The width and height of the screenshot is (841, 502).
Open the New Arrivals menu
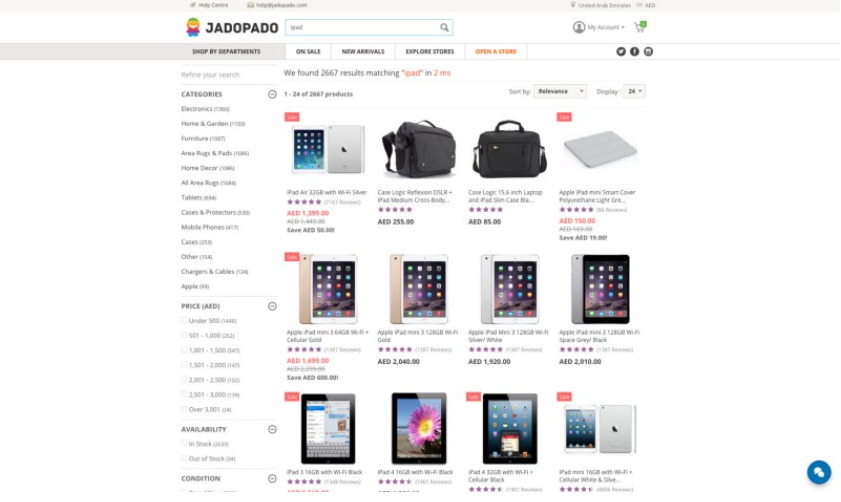pos(363,51)
